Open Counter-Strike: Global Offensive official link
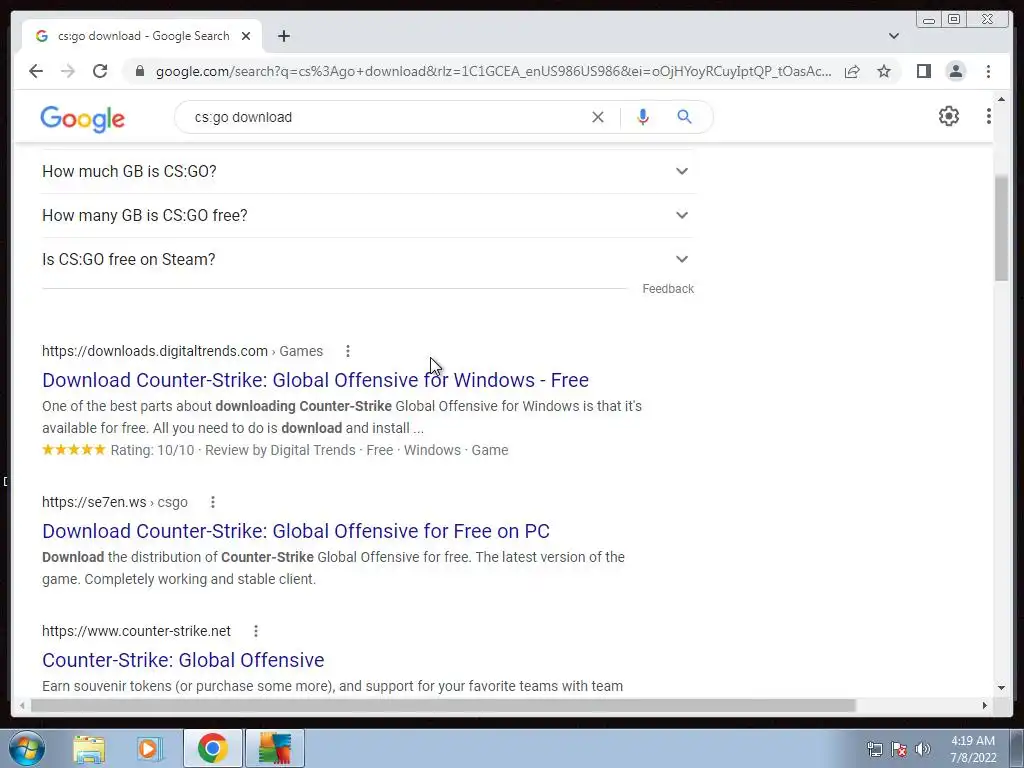1024x768 pixels. coord(183,660)
